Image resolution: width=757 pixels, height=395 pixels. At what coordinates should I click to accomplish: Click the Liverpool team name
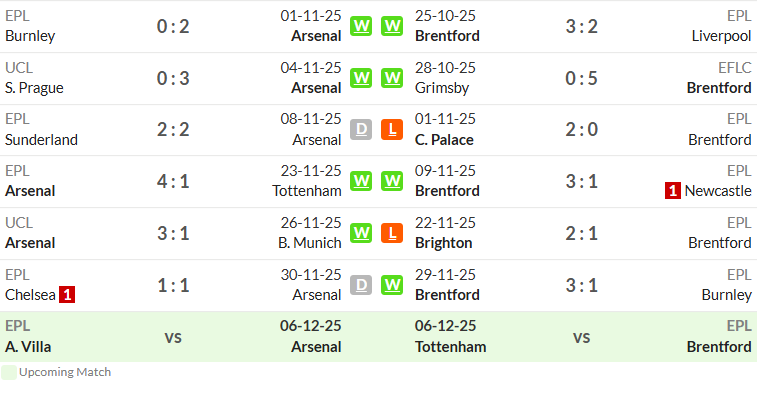pos(721,36)
